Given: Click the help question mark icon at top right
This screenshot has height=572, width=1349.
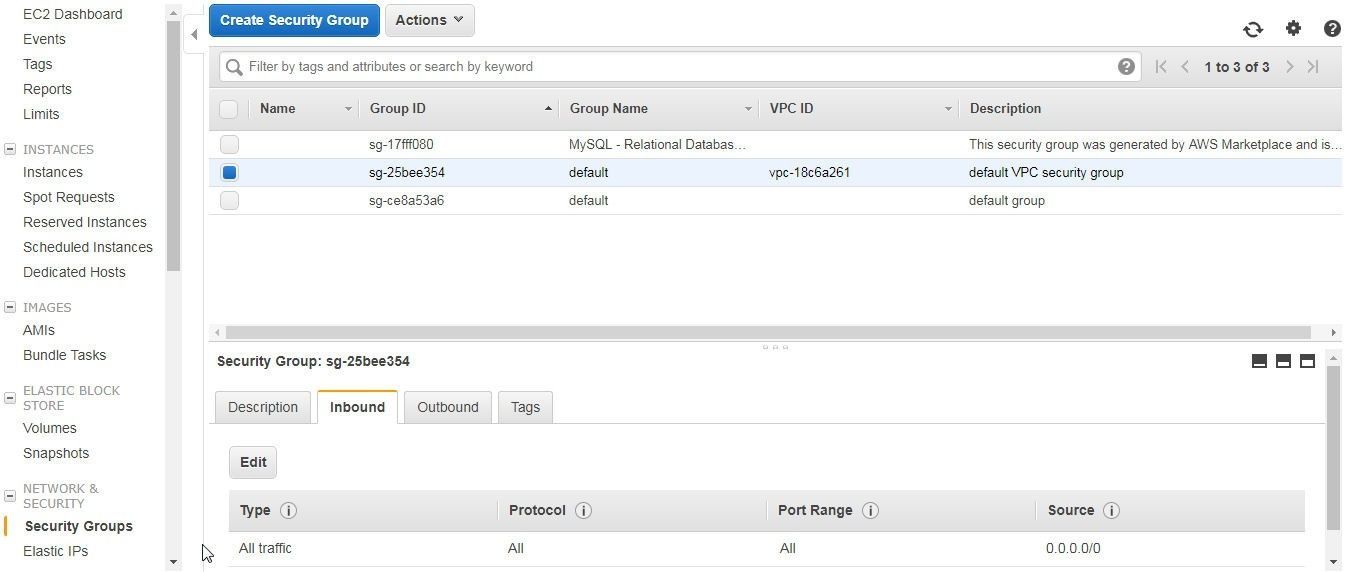Looking at the screenshot, I should tap(1332, 29).
